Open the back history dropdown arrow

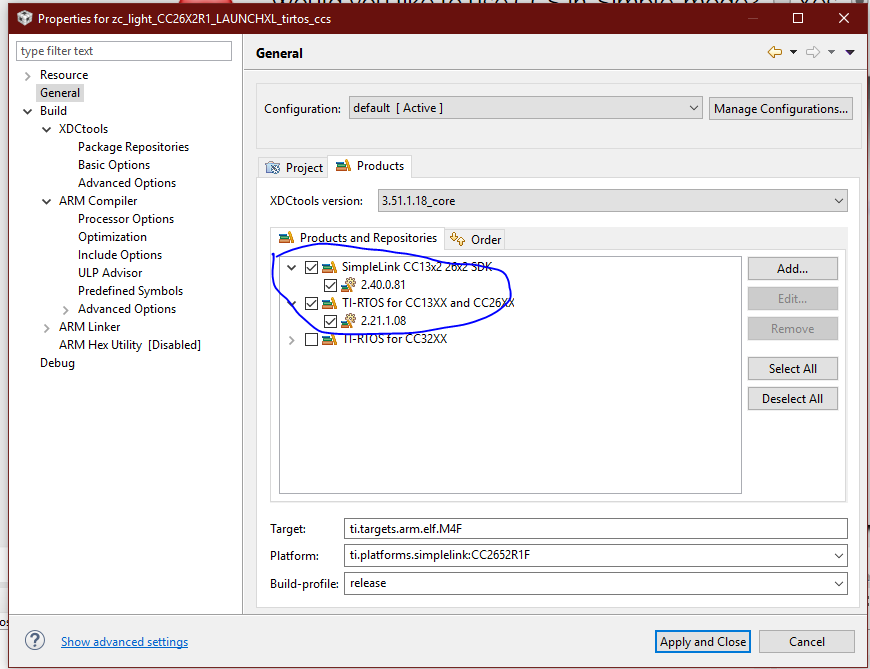coord(793,52)
